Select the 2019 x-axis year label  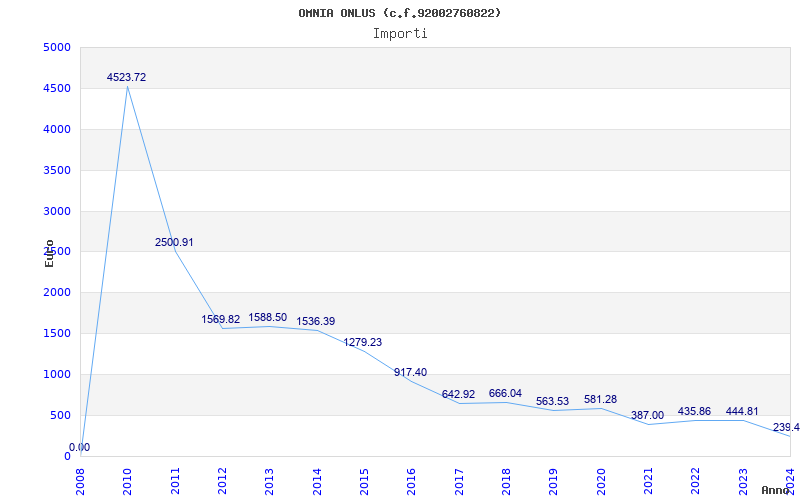point(554,482)
